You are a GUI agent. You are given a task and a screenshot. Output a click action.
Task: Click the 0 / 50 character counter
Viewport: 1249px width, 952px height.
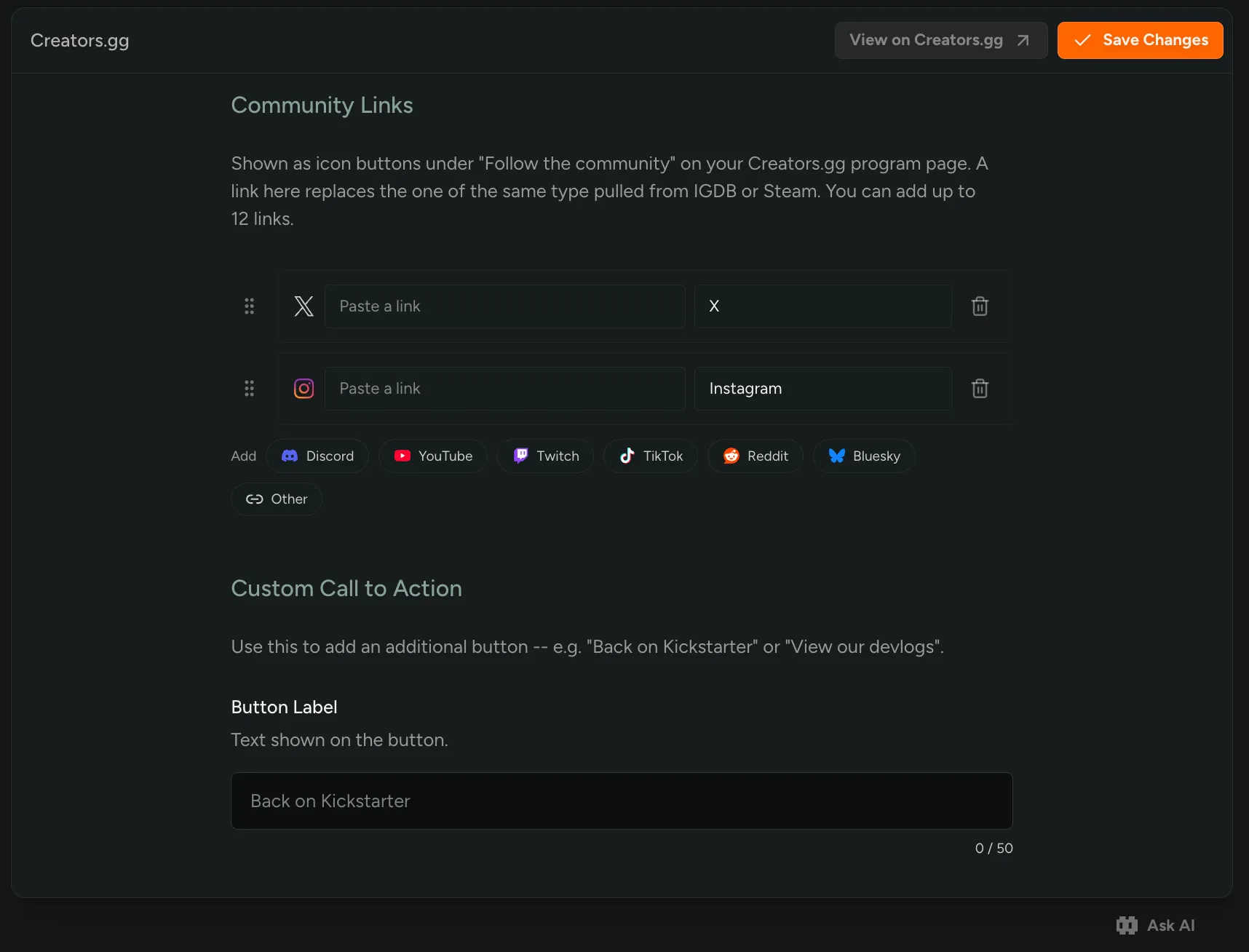pos(994,848)
